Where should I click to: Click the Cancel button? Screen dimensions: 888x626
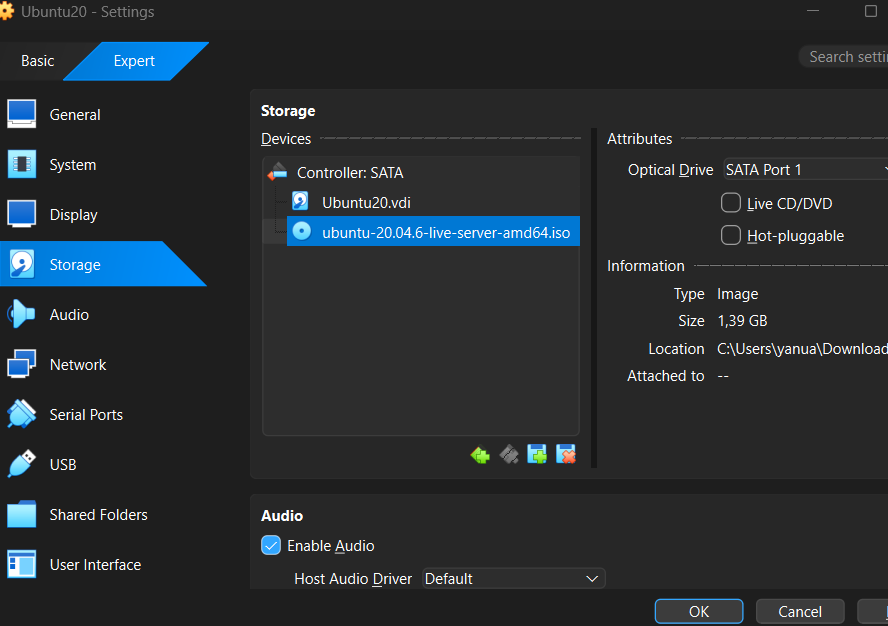point(800,611)
